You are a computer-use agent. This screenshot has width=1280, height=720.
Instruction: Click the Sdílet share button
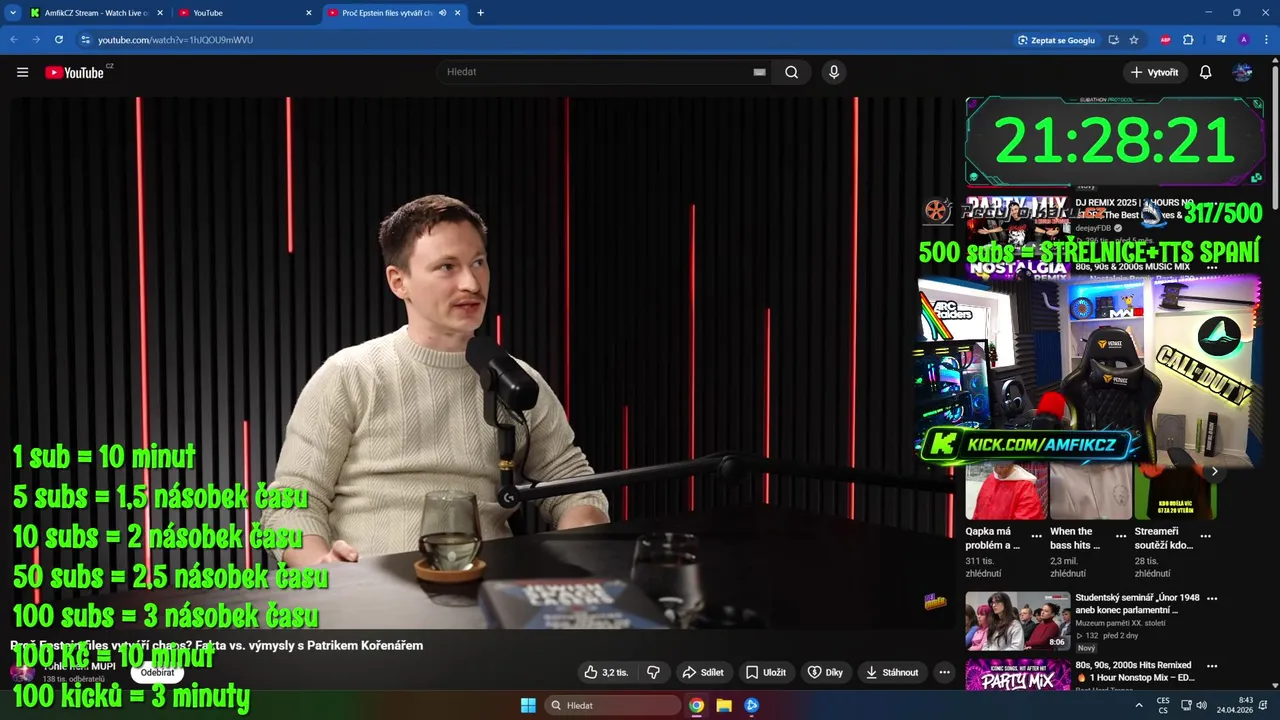(702, 673)
